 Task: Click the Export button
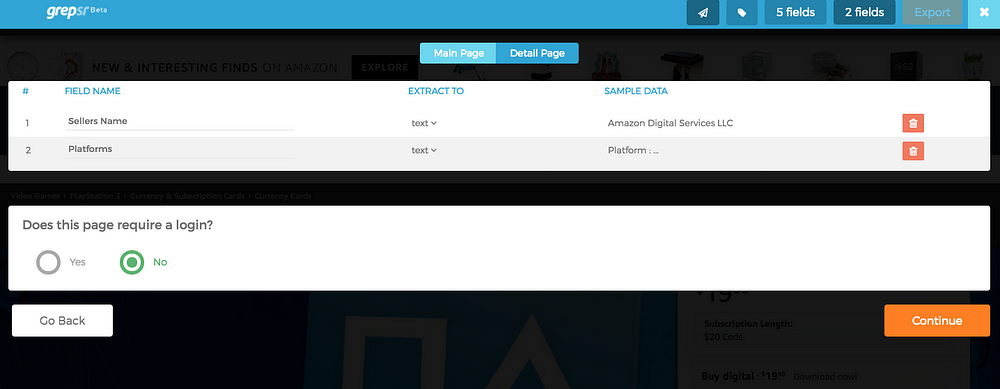click(932, 13)
